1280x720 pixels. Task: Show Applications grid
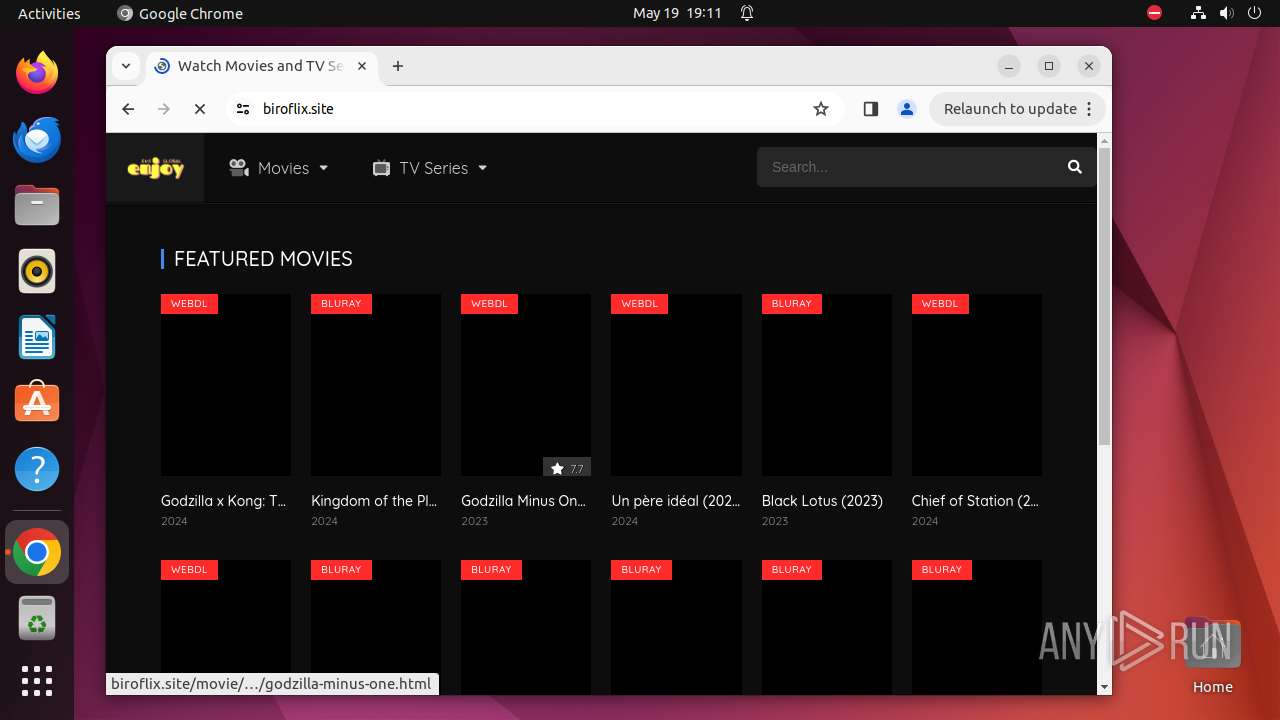tap(37, 681)
